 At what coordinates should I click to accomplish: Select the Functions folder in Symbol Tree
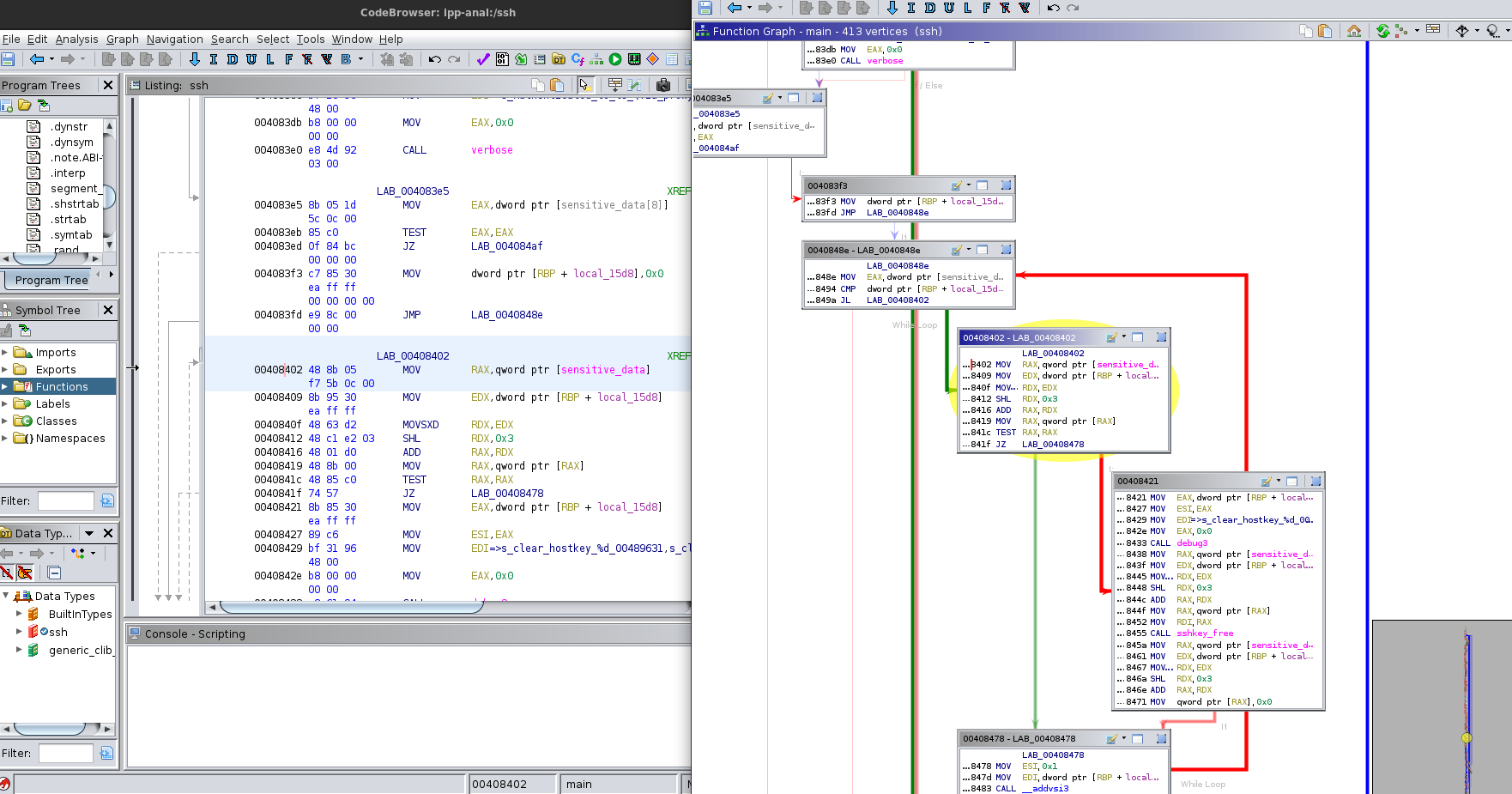tap(62, 386)
